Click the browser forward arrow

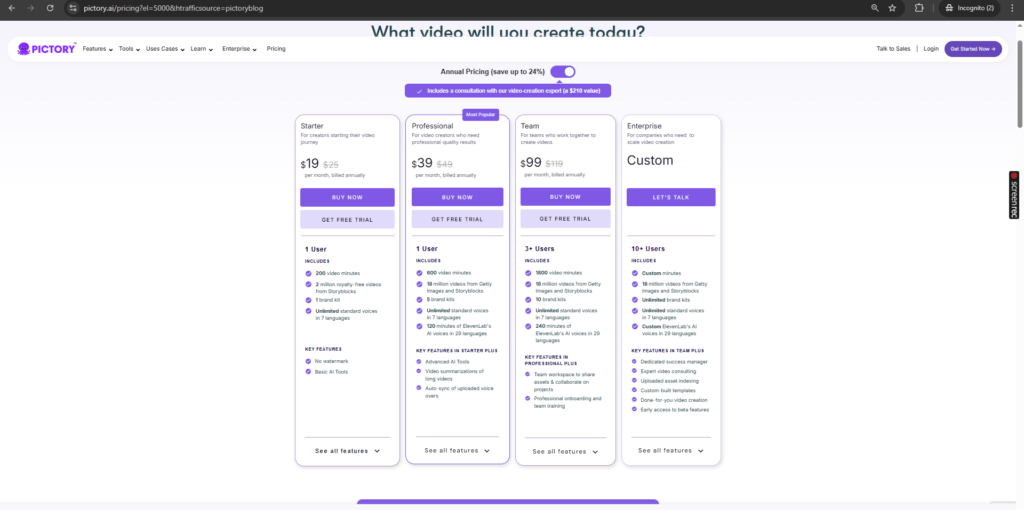pos(31,8)
